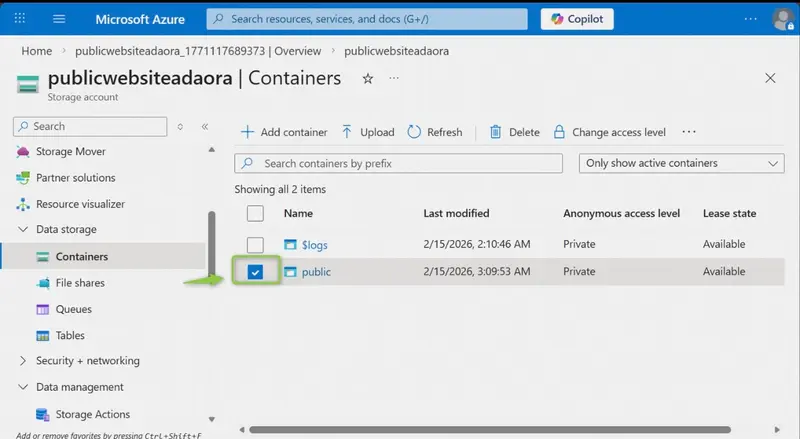Click the sidebar scroll up arrow
Screen dimensions: 800x439
click(212, 150)
